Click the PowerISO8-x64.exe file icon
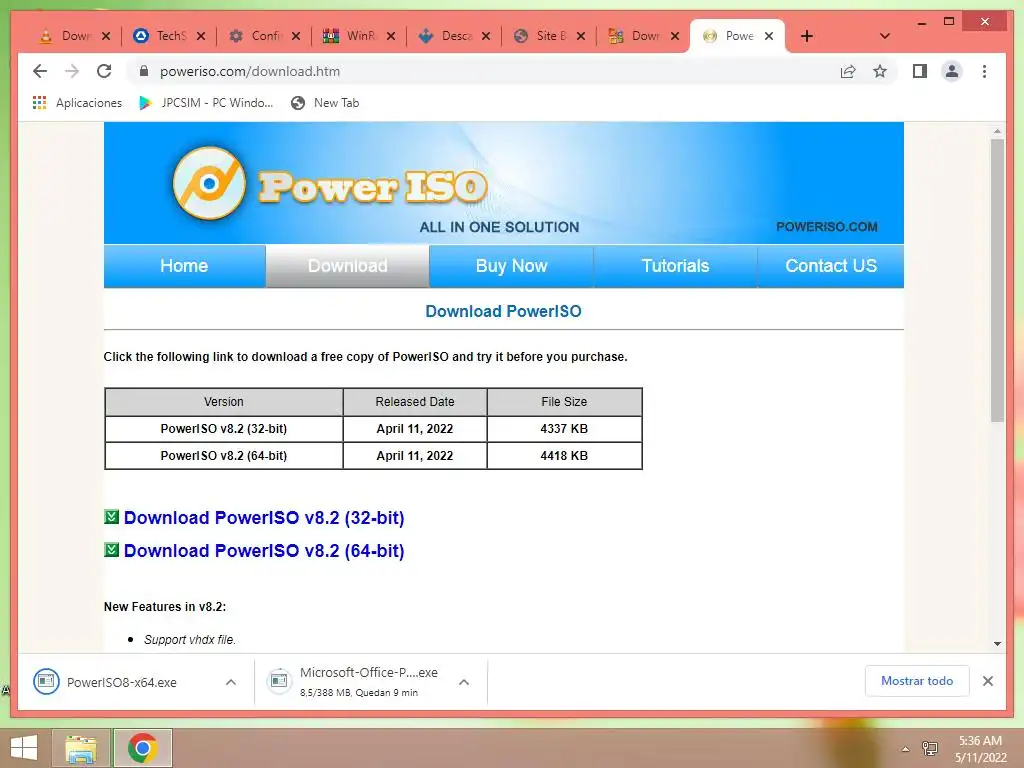1024x768 pixels. [46, 682]
